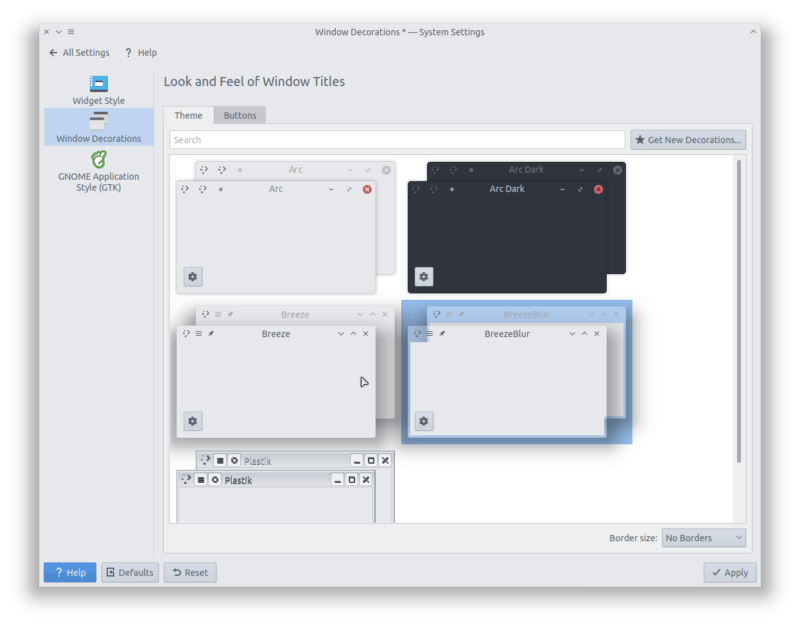Click Get New Decorations button
The width and height of the screenshot is (800, 626).
coord(688,140)
